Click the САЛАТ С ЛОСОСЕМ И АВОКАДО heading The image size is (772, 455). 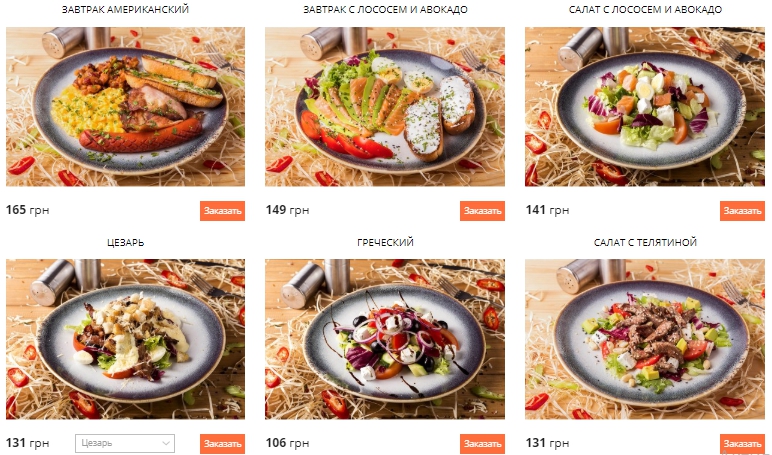point(645,9)
